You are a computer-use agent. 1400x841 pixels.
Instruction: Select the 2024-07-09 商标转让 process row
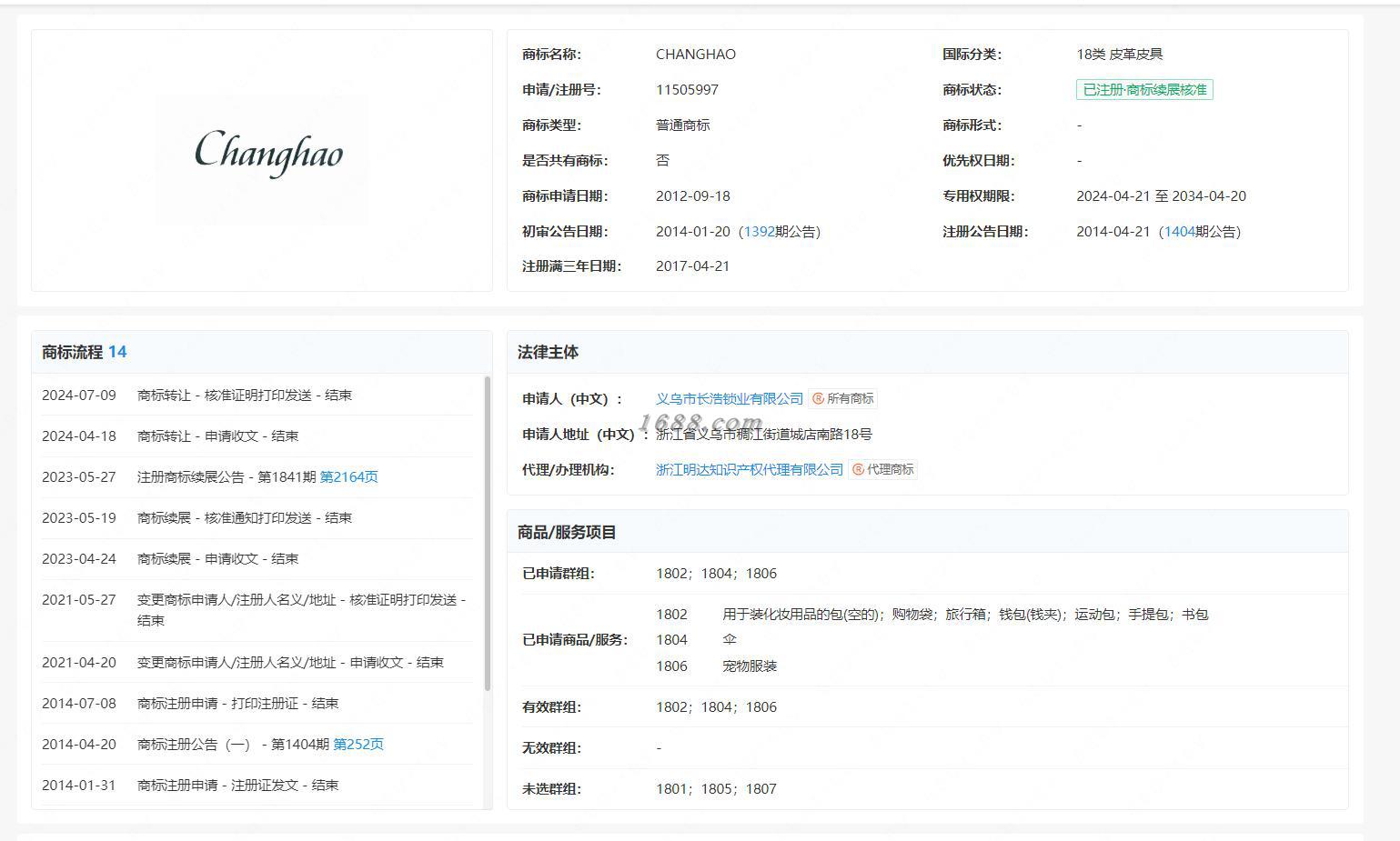click(x=257, y=395)
